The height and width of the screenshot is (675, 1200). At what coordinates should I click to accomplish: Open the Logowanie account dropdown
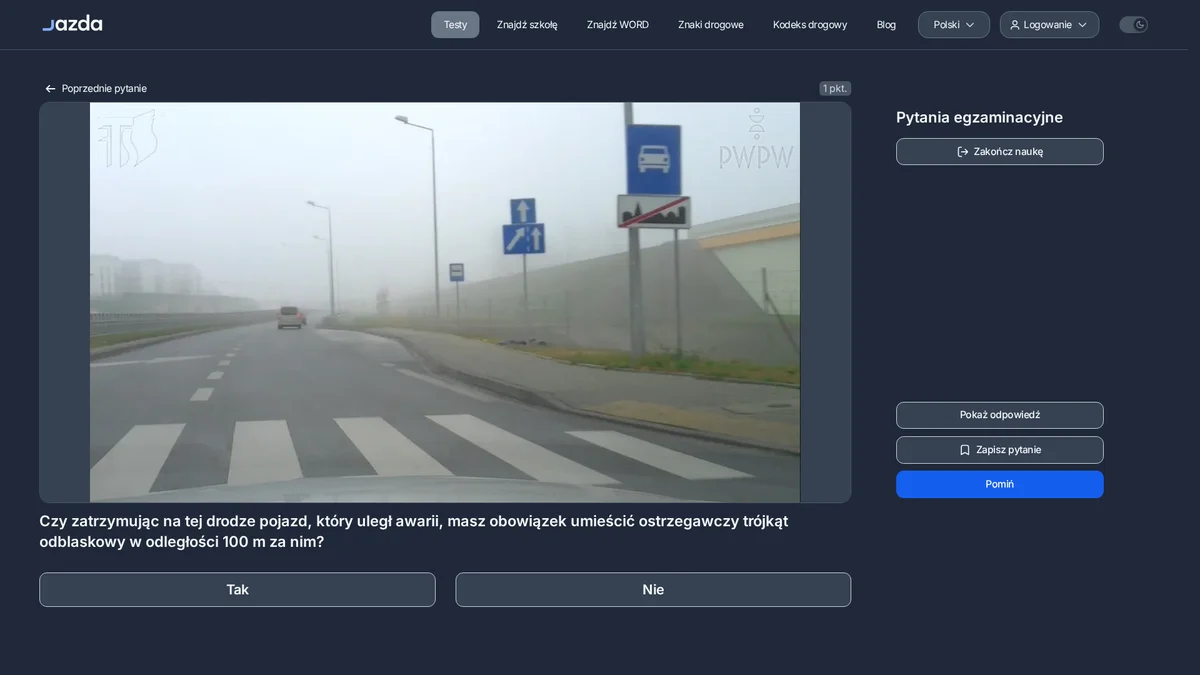pos(1049,25)
